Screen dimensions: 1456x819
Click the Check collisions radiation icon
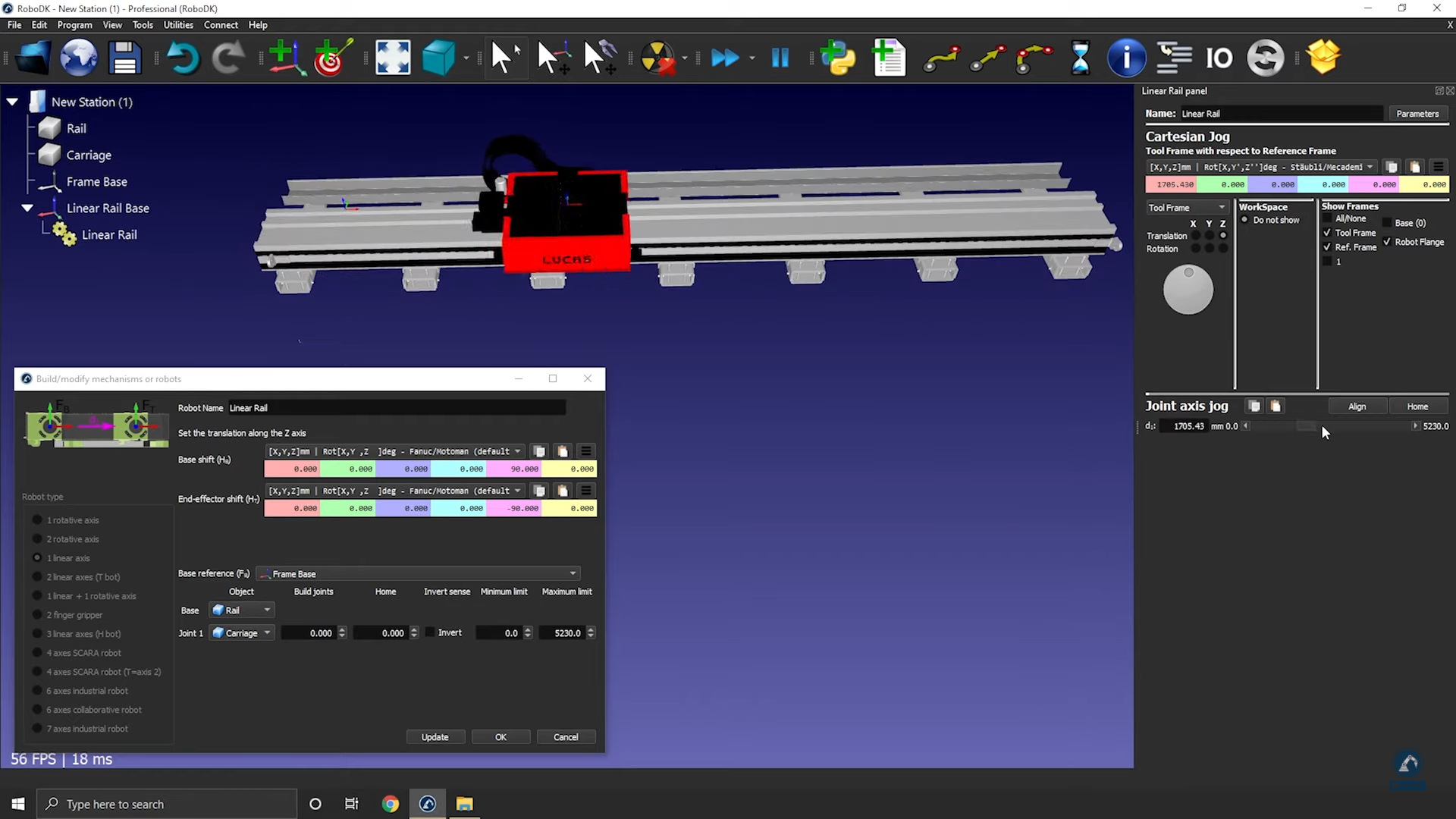(x=657, y=58)
